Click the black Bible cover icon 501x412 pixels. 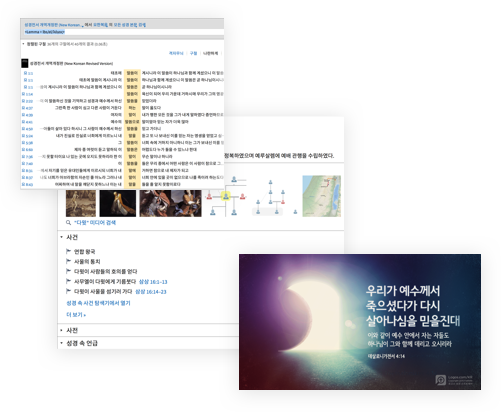click(25, 63)
